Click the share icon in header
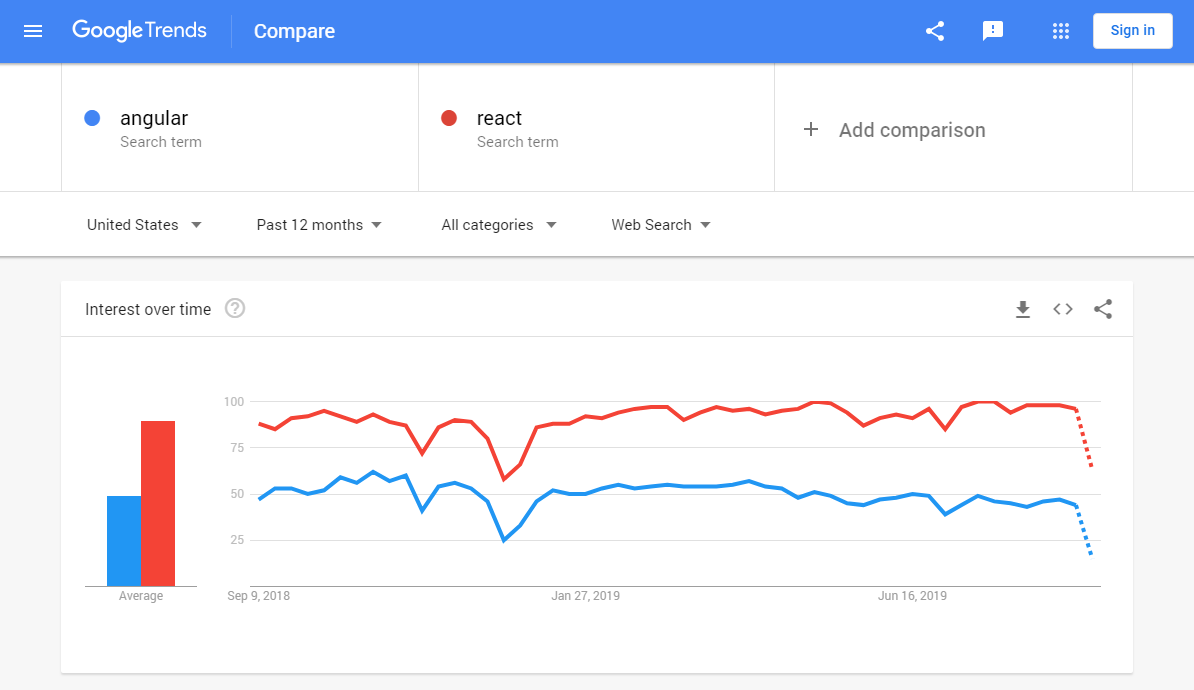The image size is (1194, 690). tap(935, 31)
